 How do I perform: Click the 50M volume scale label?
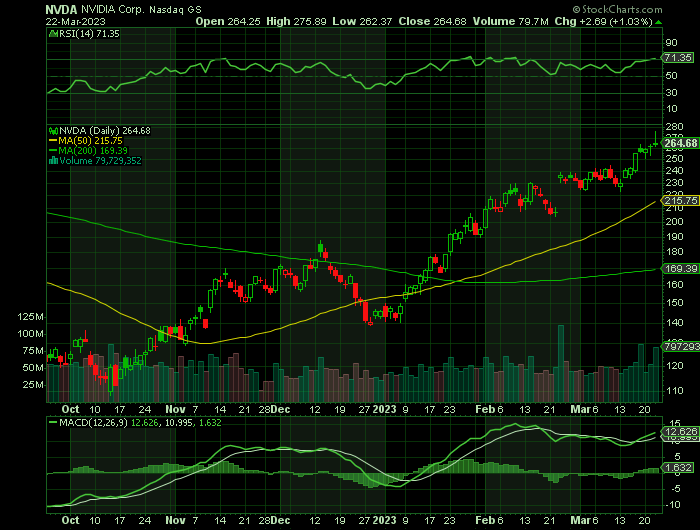(x=33, y=368)
